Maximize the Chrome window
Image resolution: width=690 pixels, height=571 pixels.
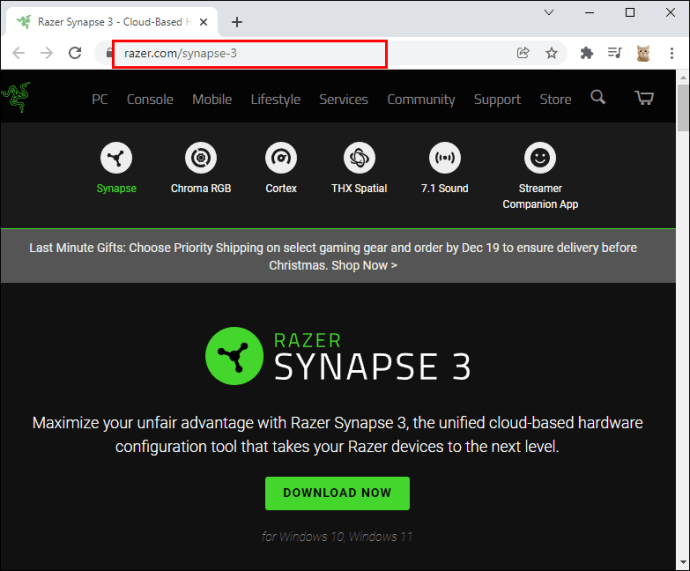pyautogui.click(x=630, y=12)
